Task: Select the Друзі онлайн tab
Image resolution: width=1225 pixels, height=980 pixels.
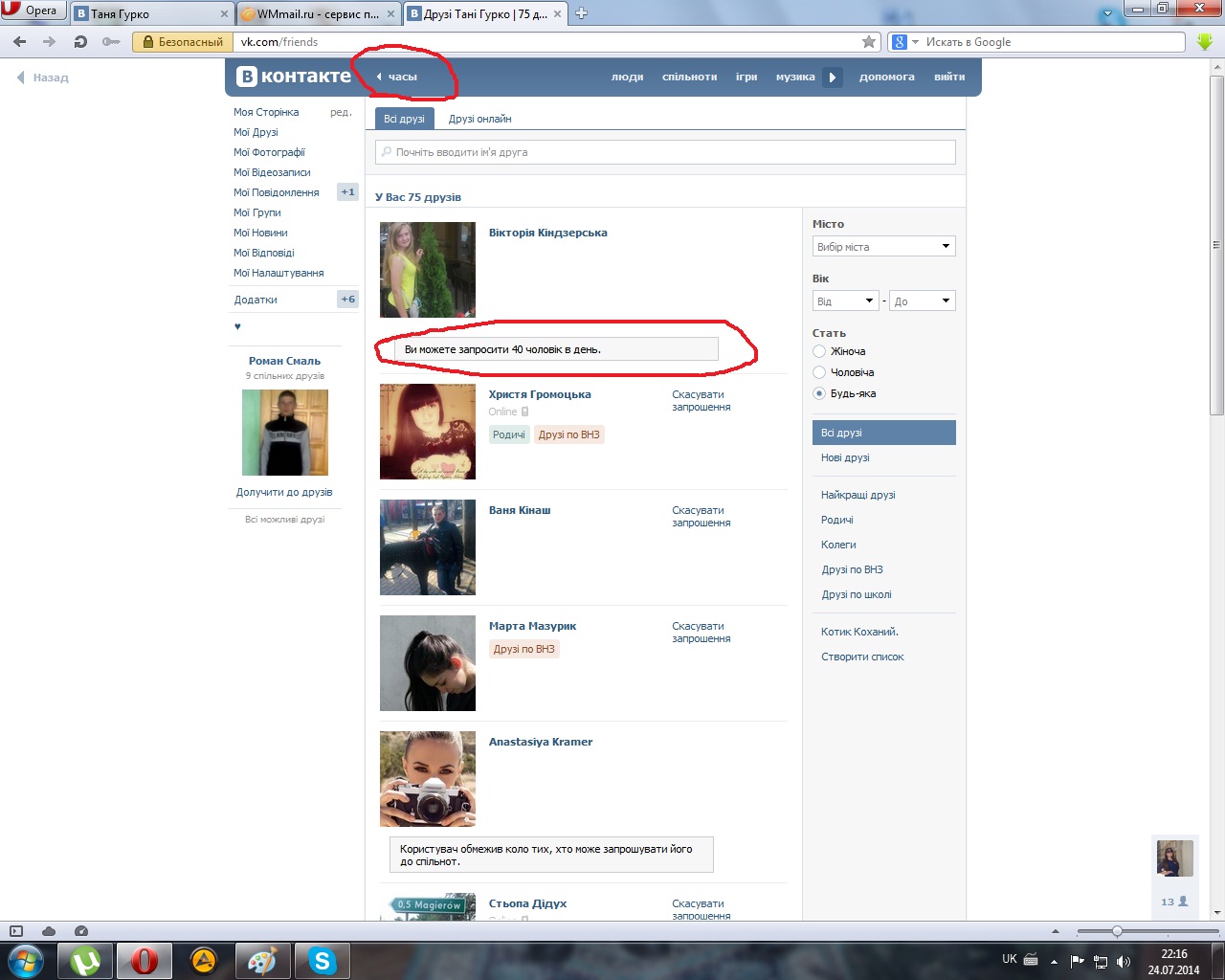Action: coord(479,119)
